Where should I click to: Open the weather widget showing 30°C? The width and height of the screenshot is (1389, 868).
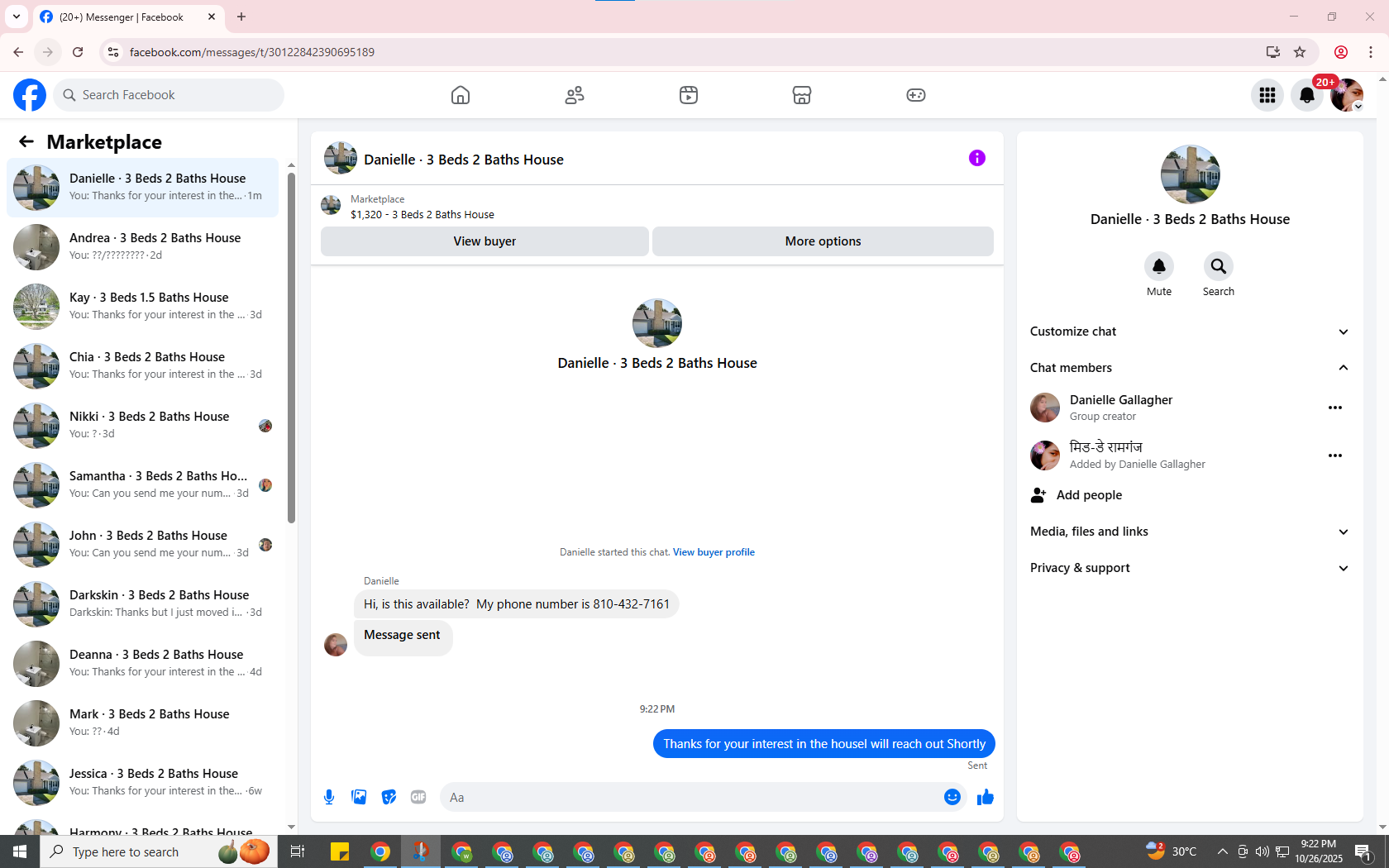[x=1172, y=851]
